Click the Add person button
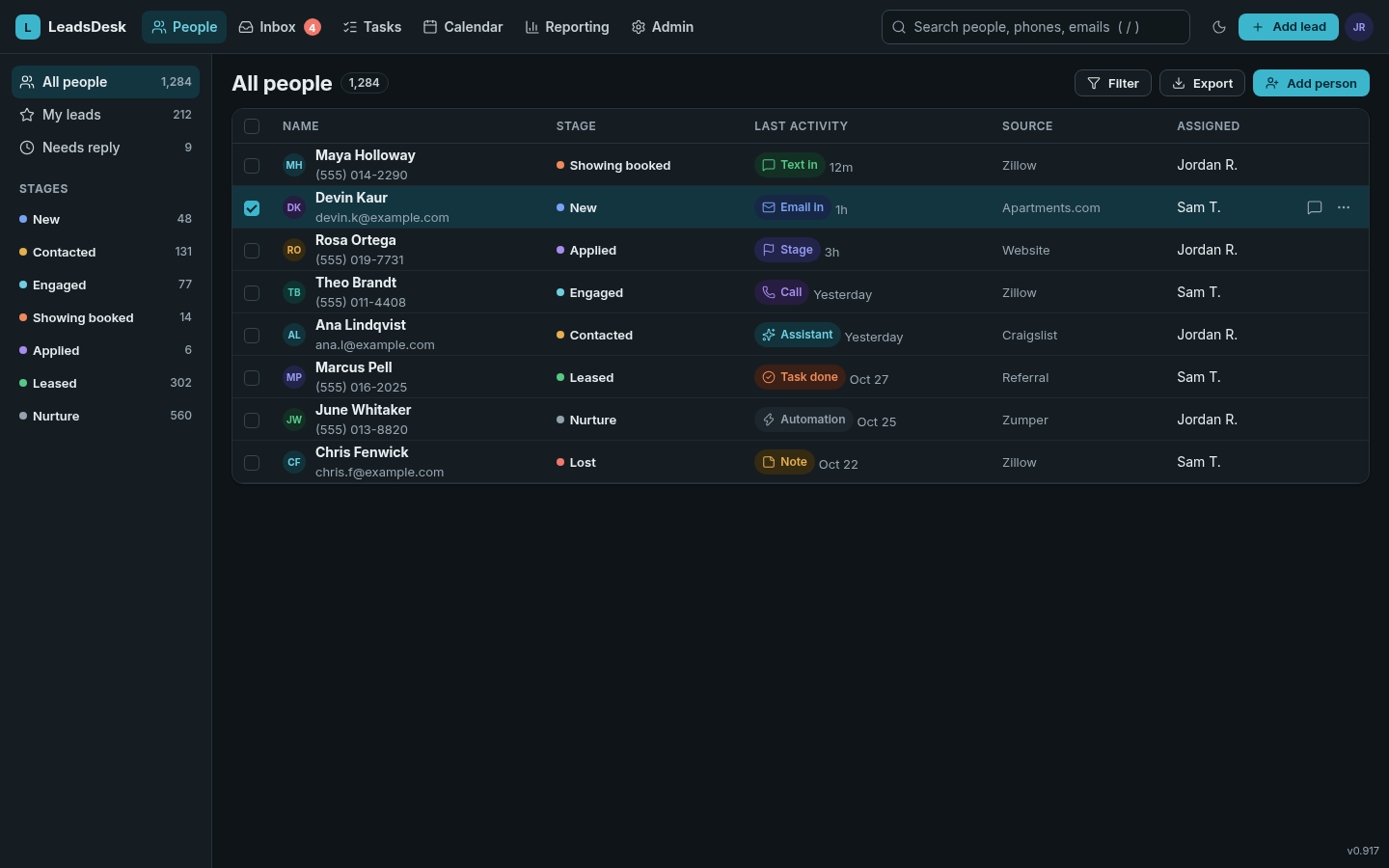Image resolution: width=1389 pixels, height=868 pixels. (1311, 83)
